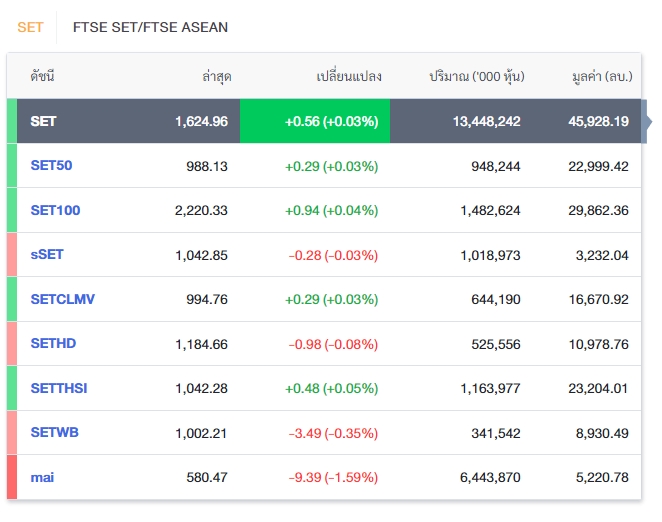
Task: Open the SETCLMV index link
Action: click(63, 299)
